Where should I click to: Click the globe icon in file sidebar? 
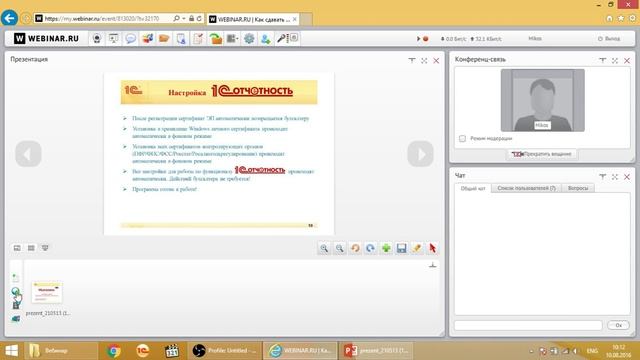[16, 291]
